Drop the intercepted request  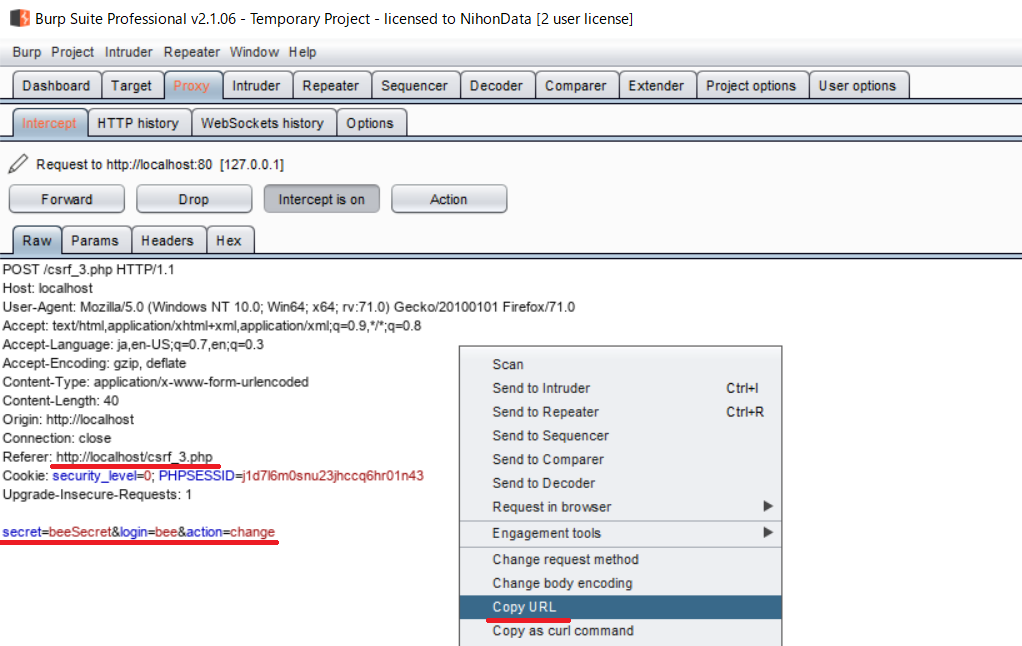click(194, 199)
